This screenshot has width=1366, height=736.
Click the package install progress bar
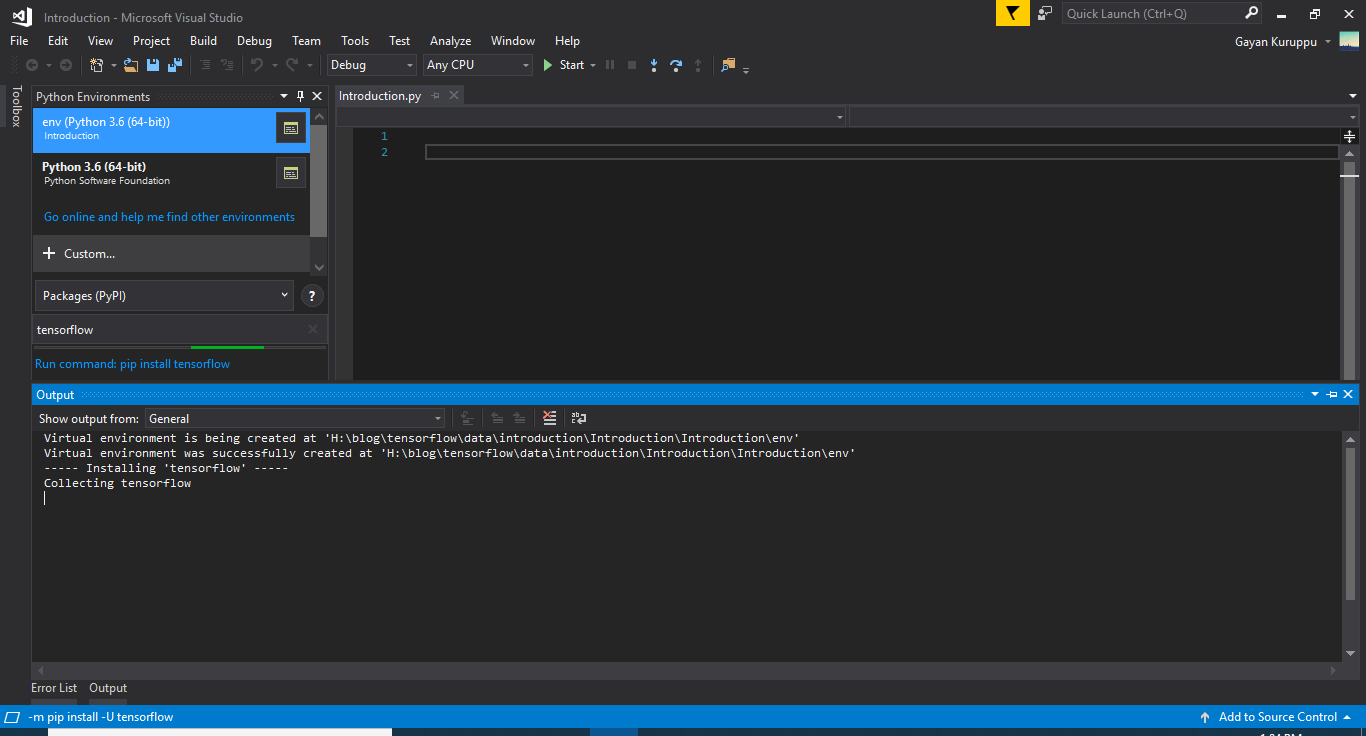180,348
